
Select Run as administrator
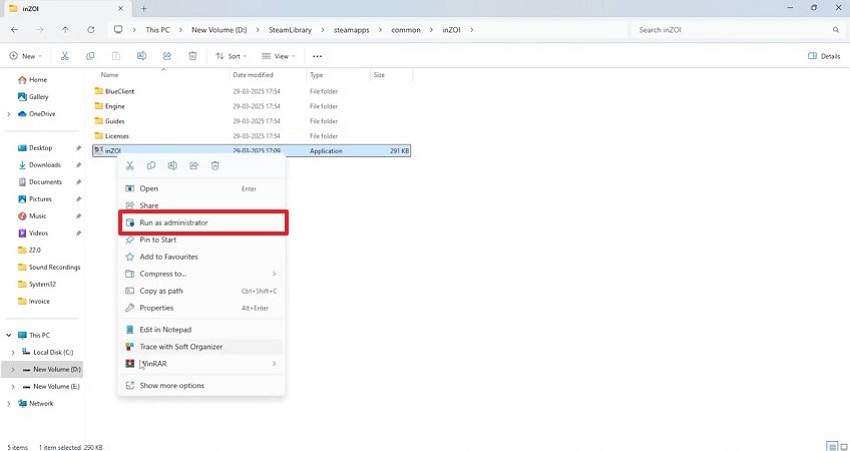point(202,223)
